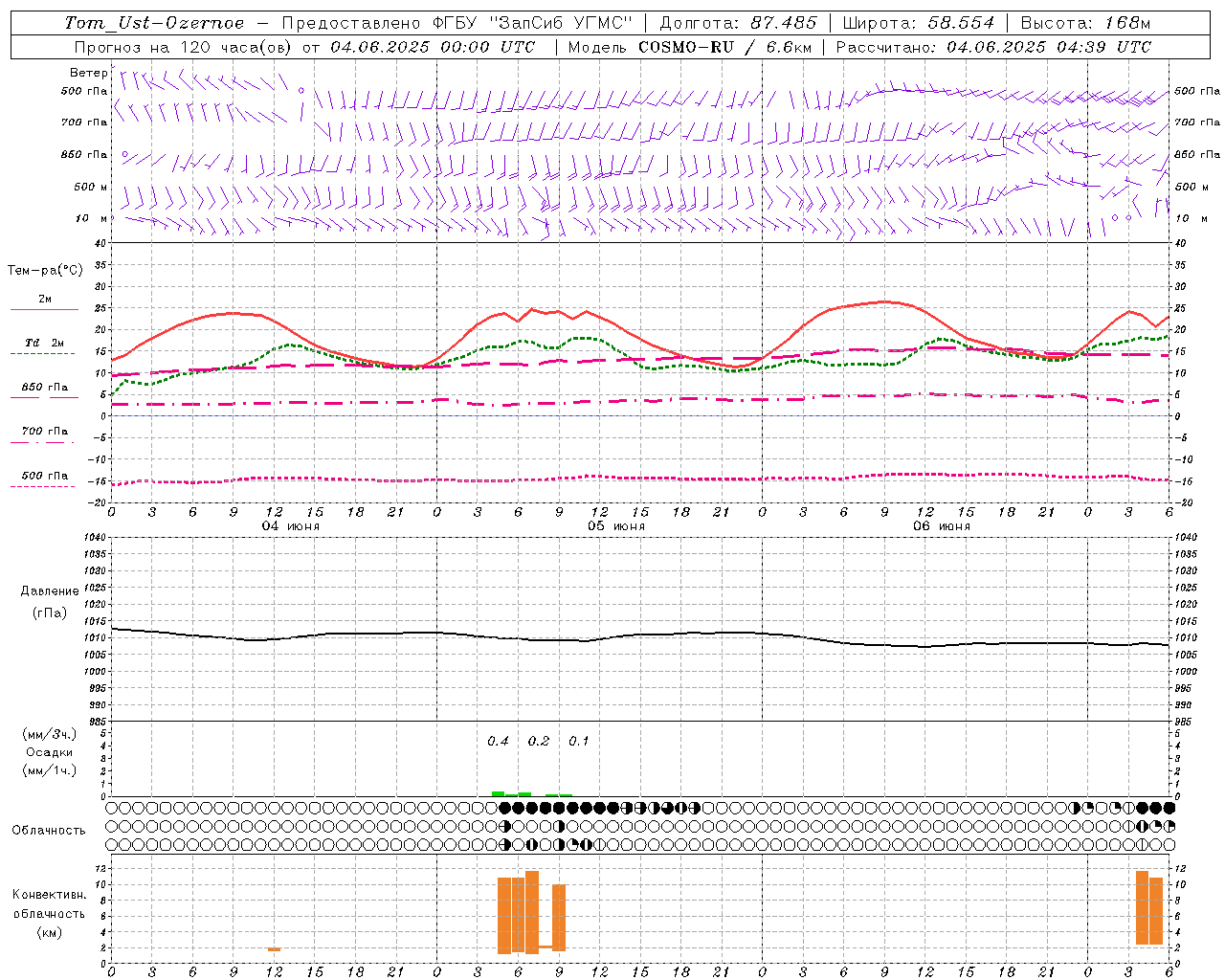
Task: Click the '0.1' precipitation amount value
Action: pyautogui.click(x=579, y=741)
